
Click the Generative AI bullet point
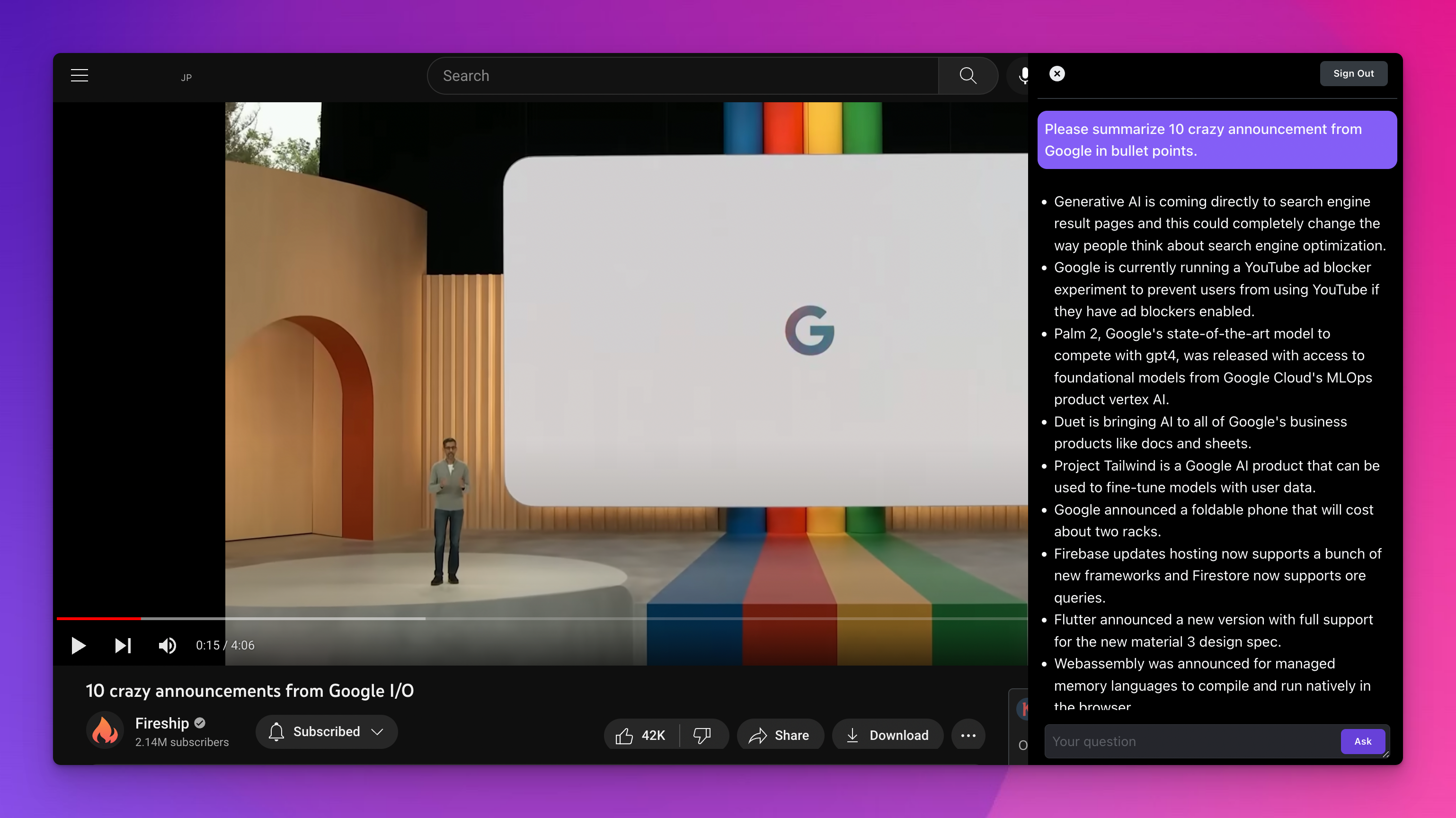[1219, 223]
